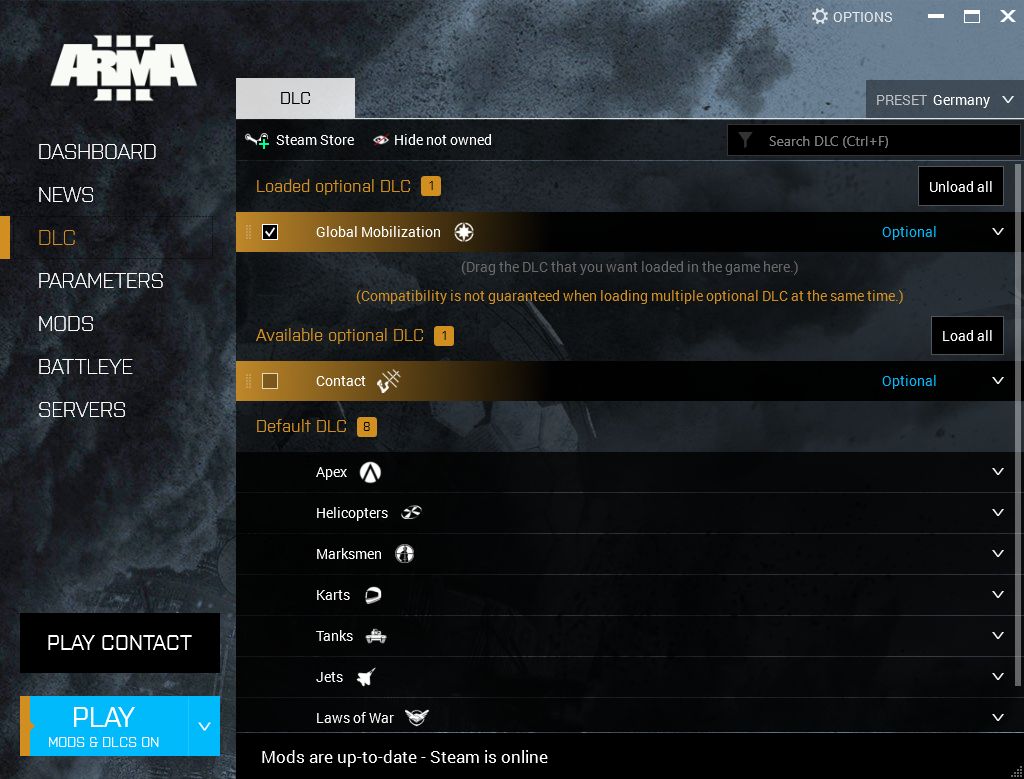Open the Steam Store link

tap(315, 140)
